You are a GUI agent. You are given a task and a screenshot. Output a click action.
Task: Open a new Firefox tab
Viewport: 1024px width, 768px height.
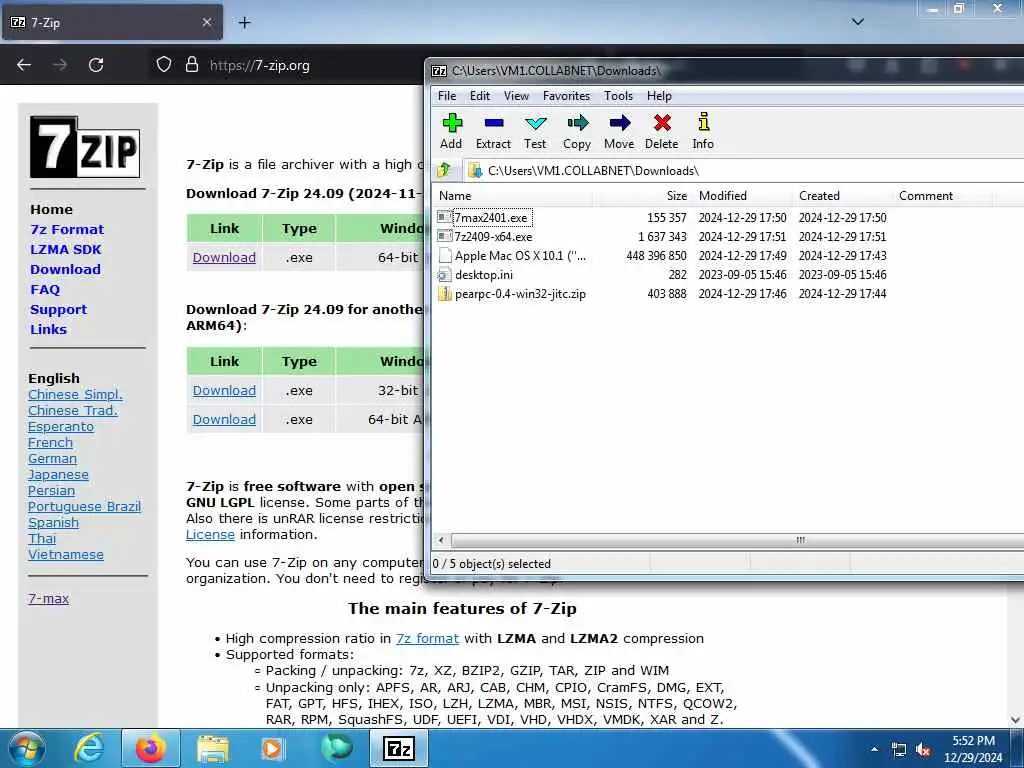[244, 22]
